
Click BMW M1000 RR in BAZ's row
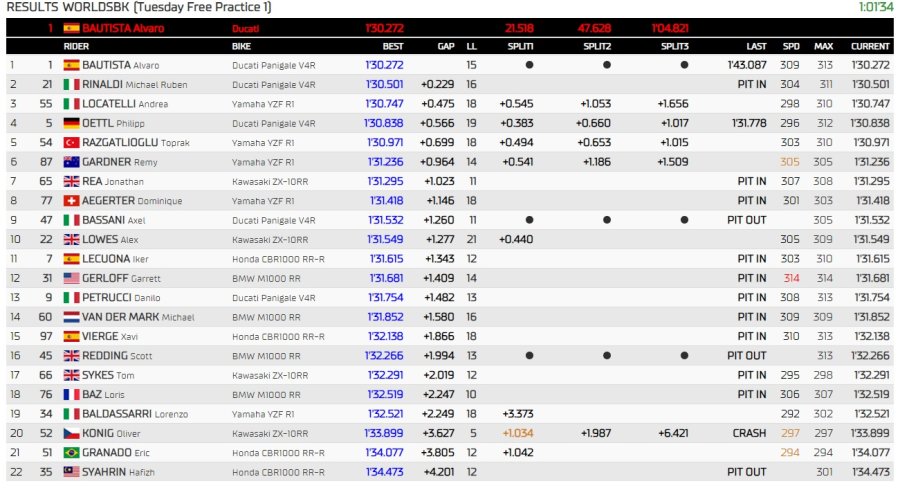click(x=266, y=394)
